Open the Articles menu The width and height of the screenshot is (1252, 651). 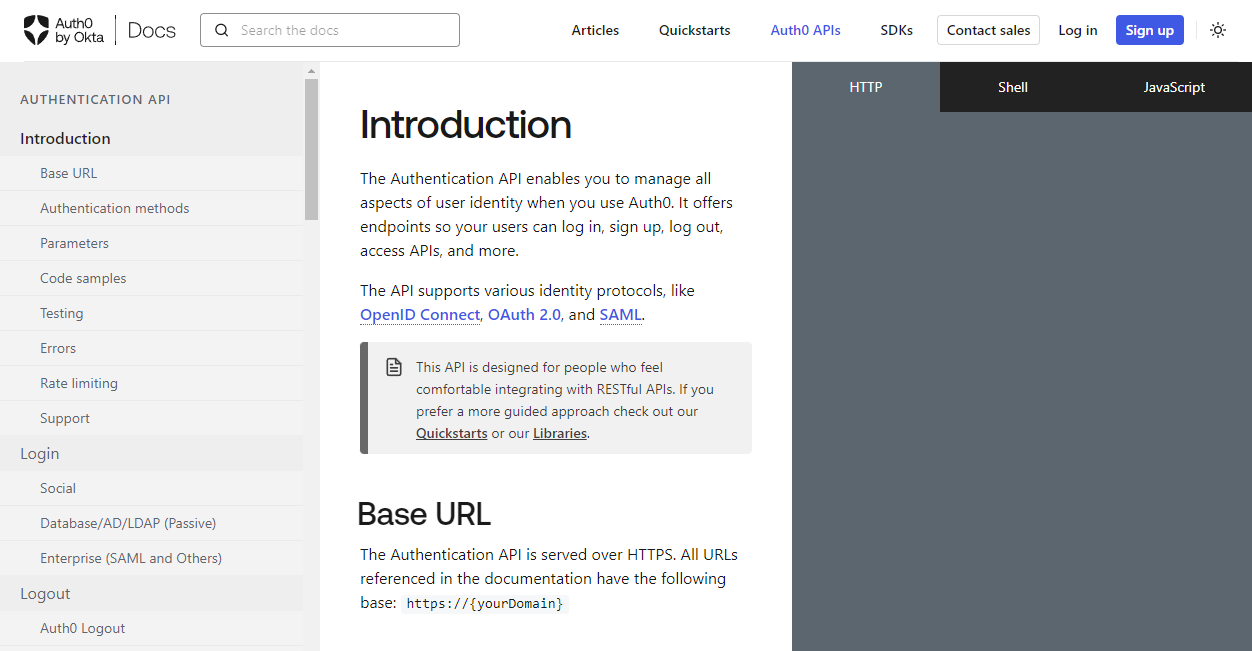(x=595, y=30)
